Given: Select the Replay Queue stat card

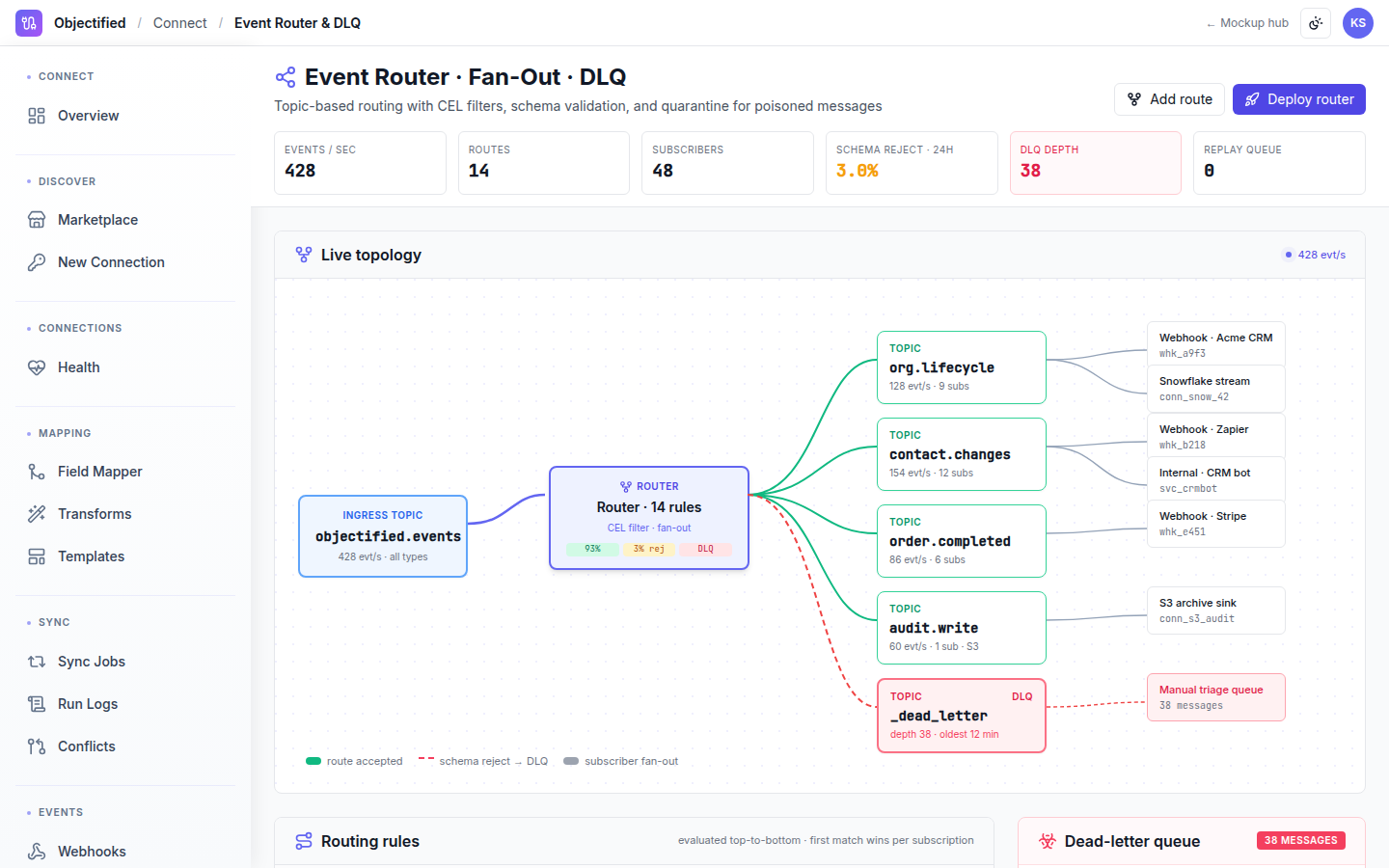Looking at the screenshot, I should (1279, 163).
